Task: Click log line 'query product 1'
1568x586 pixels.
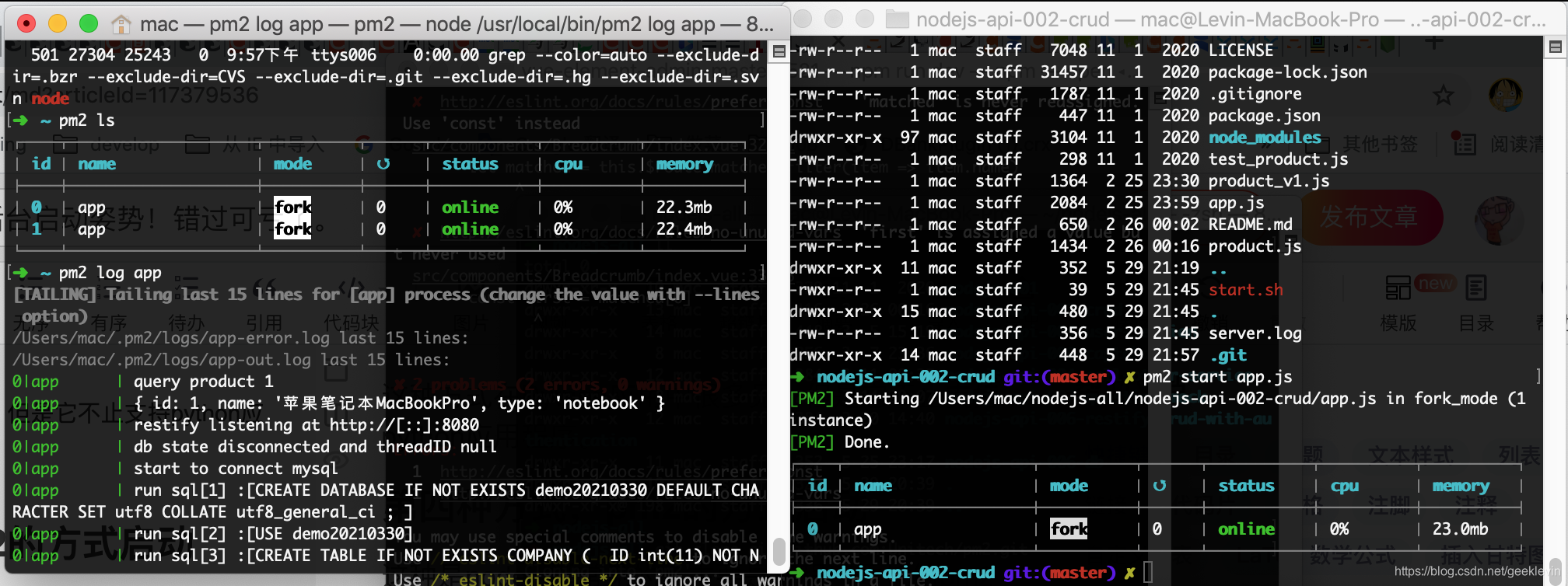Action: click(x=204, y=382)
